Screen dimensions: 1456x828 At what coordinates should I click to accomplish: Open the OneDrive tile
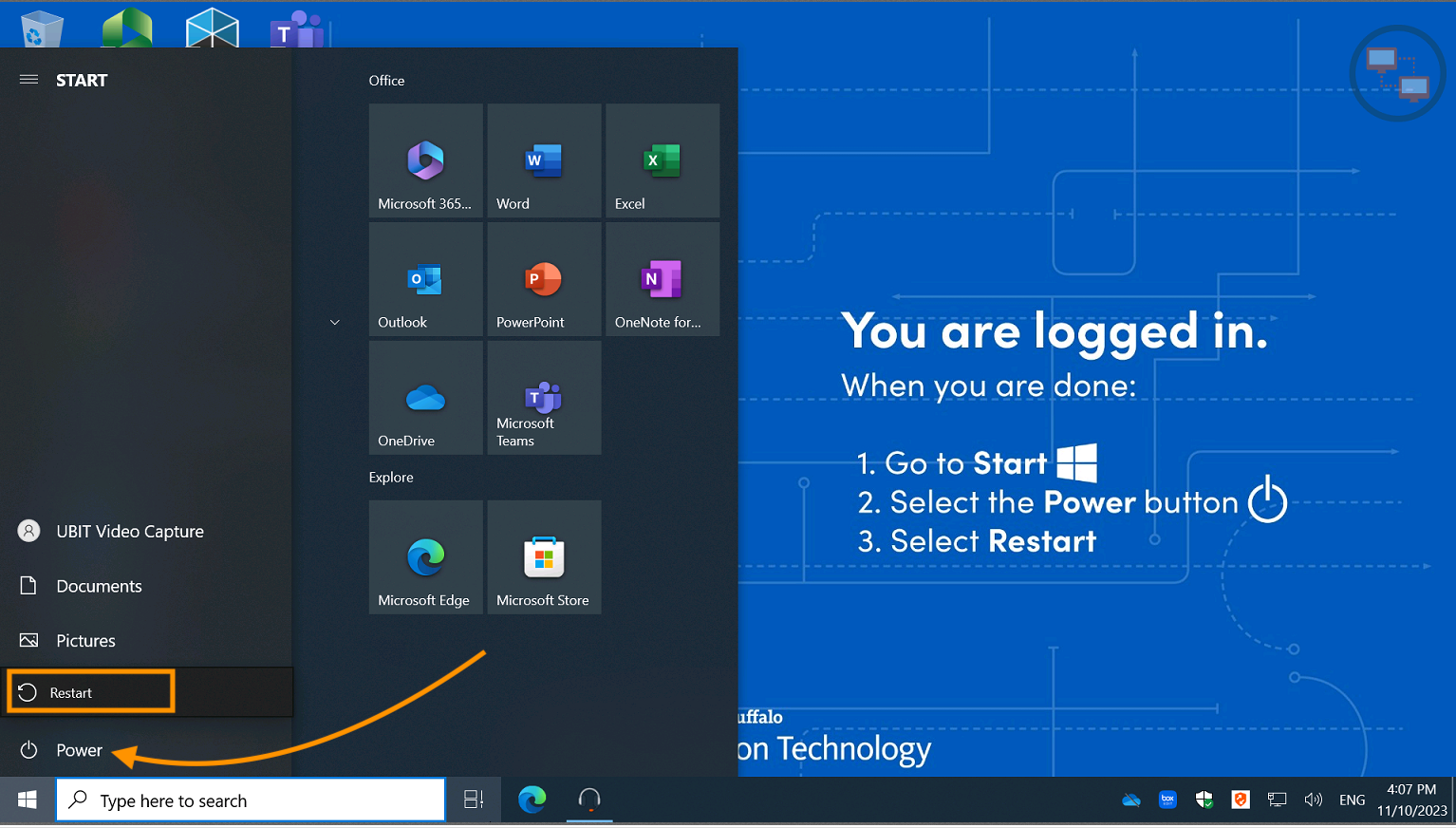coord(425,399)
